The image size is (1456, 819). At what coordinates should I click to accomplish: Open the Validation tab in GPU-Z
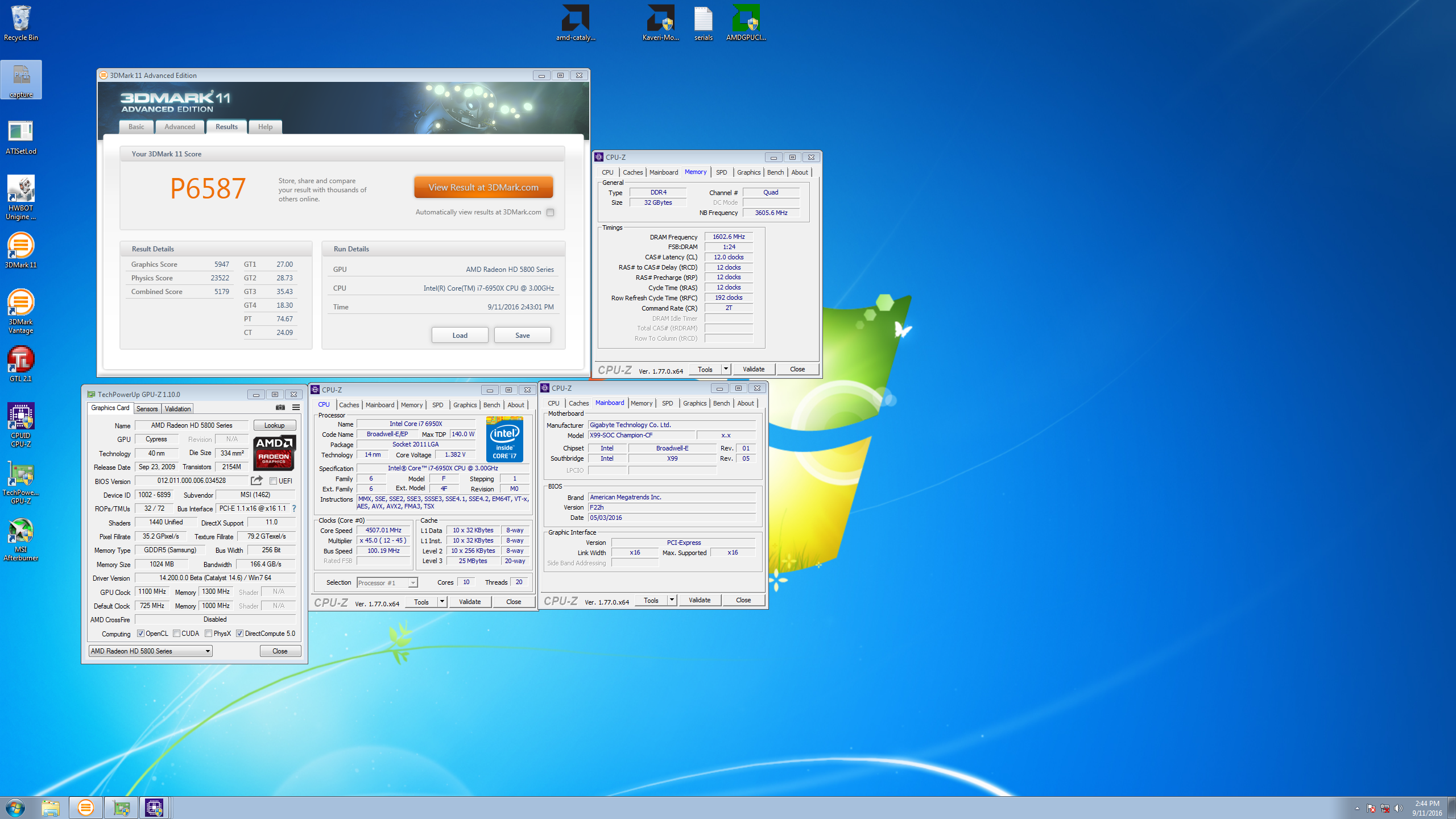point(177,409)
